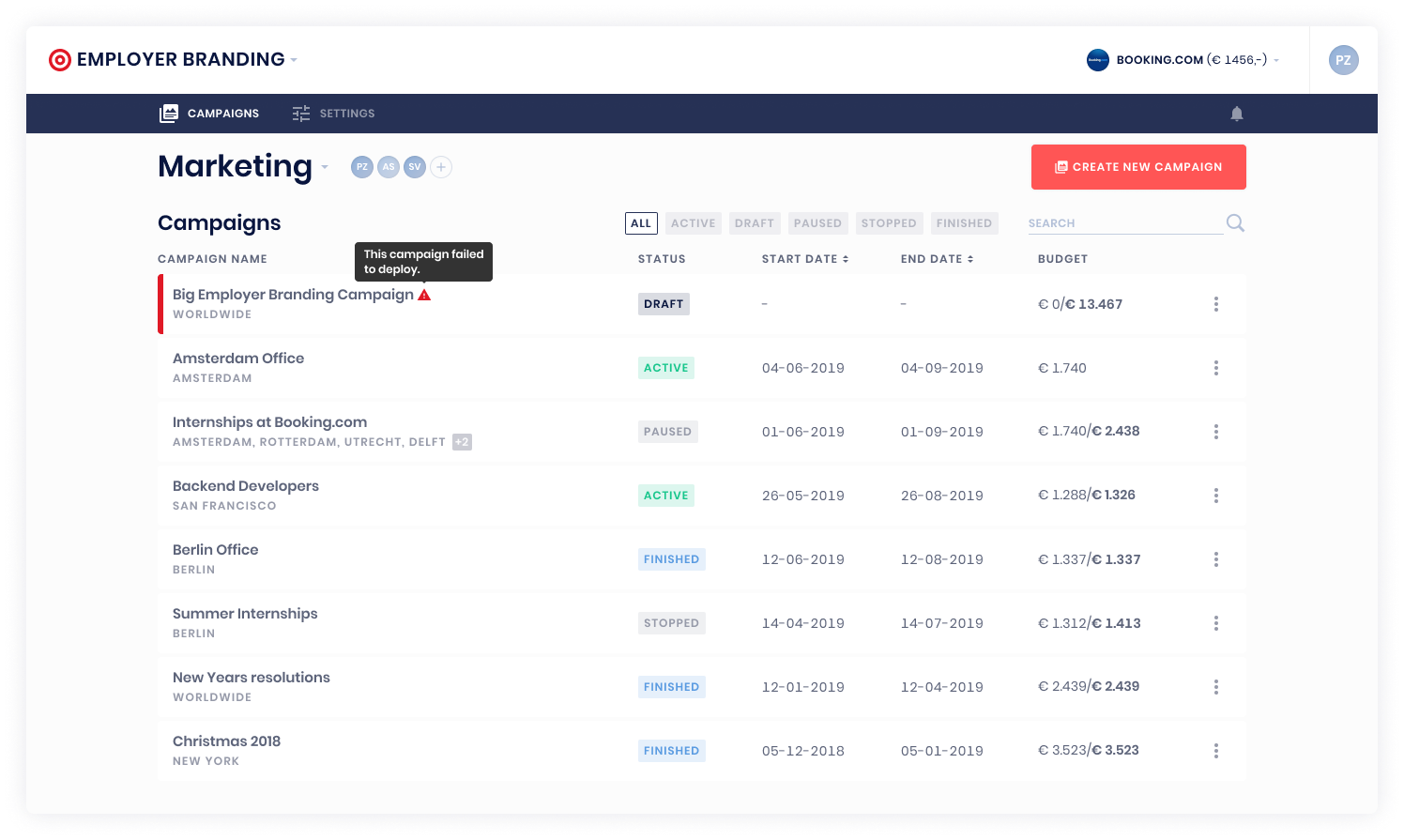Click the search magnifier icon
1404x840 pixels.
1235,223
